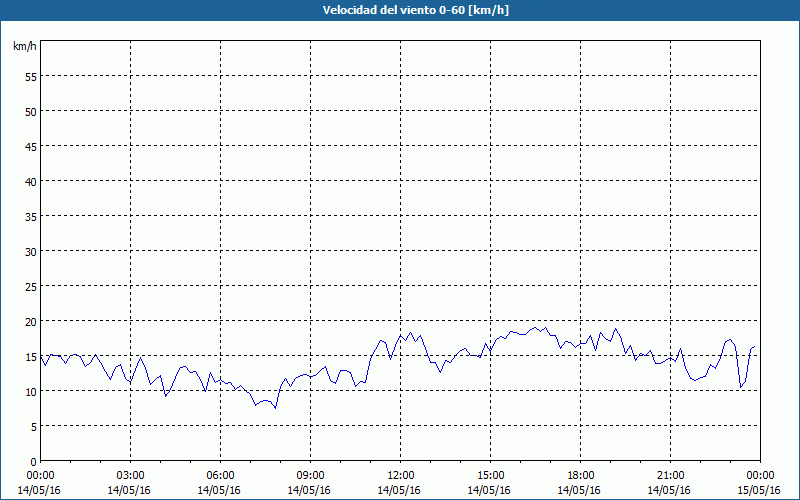The image size is (800, 500).
Task: Click the x-axis time label '03:00'
Action: [x=130, y=476]
